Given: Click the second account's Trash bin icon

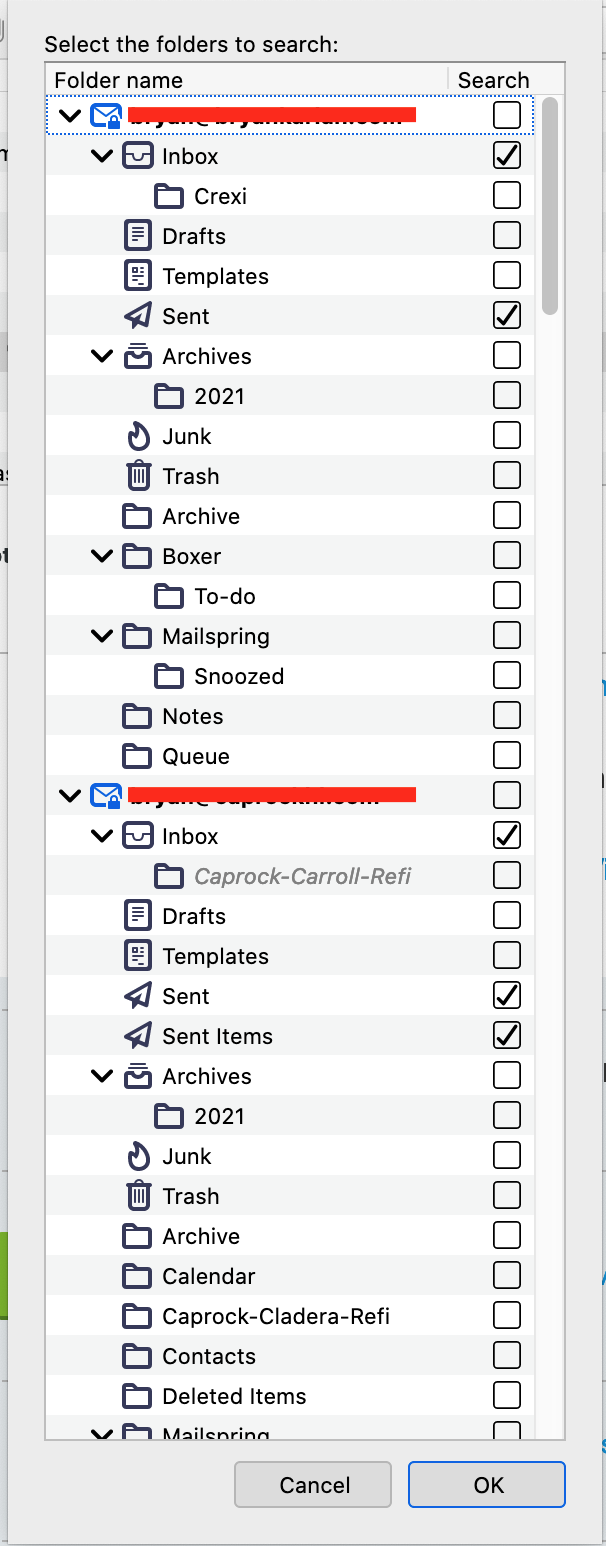Looking at the screenshot, I should 137,1196.
